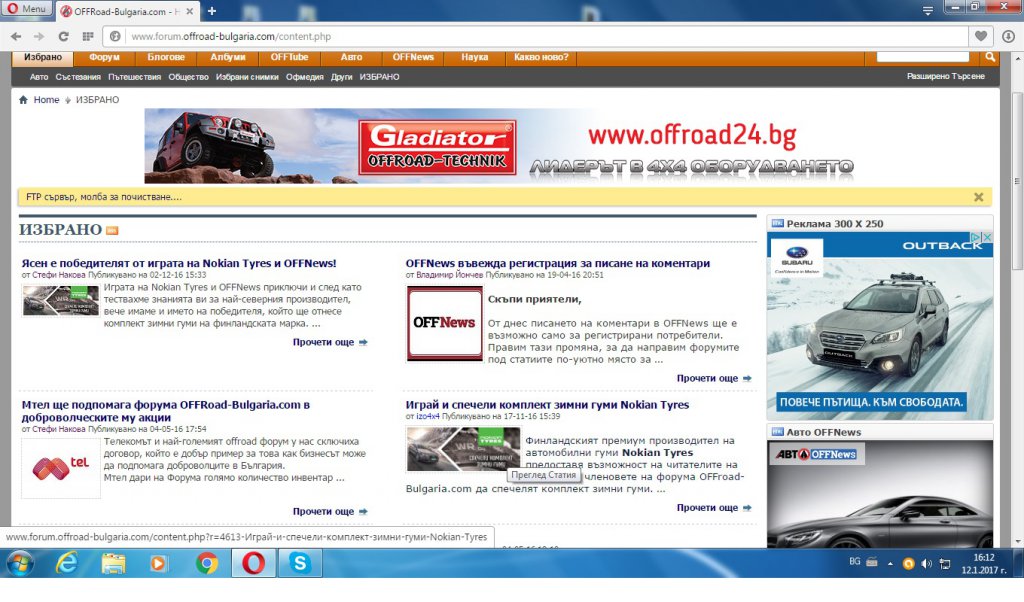Open the Блогове navigation tab
This screenshot has width=1024, height=602.
166,57
